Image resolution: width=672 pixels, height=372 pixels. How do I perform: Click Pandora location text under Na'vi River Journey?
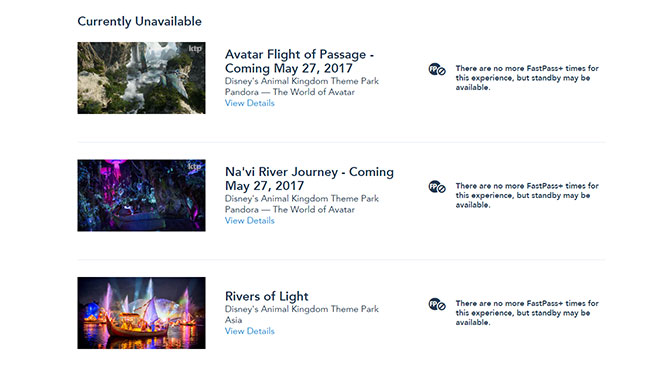point(290,209)
